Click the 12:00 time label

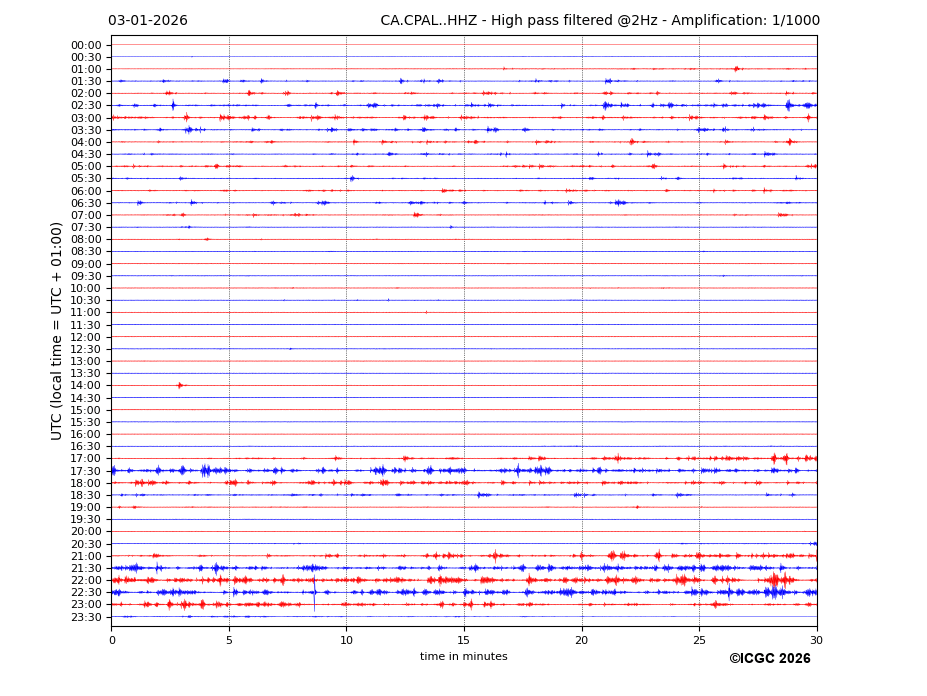click(x=85, y=337)
